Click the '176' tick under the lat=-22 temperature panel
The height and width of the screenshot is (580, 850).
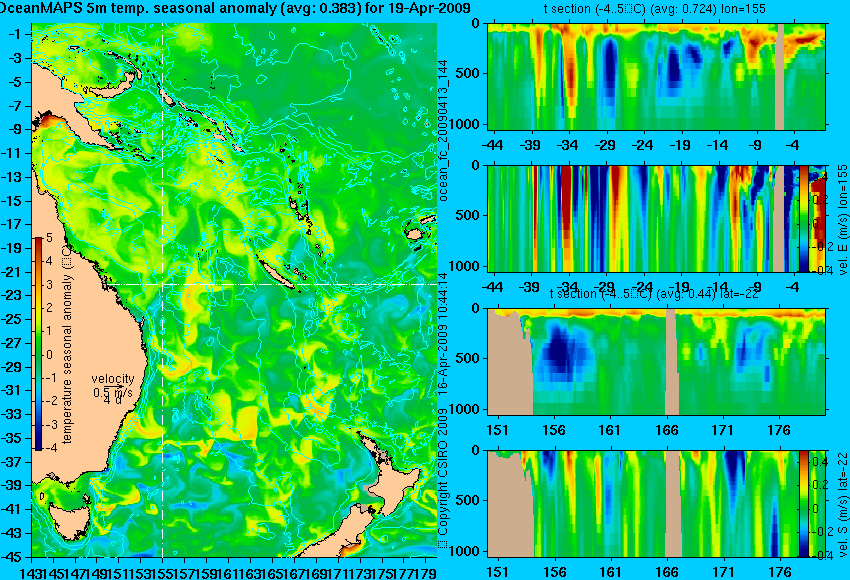(x=780, y=430)
